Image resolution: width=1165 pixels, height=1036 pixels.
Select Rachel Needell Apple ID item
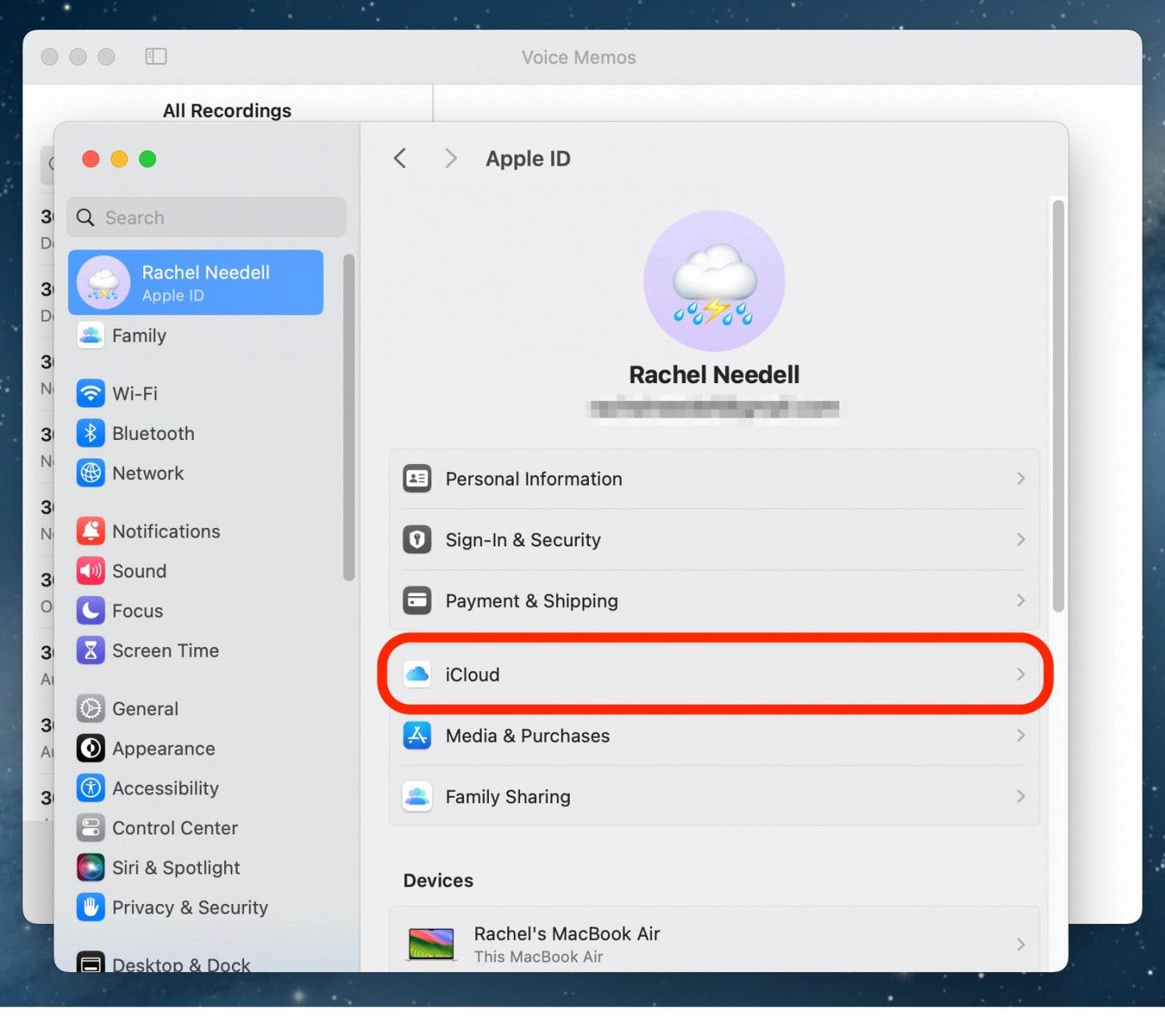[196, 282]
